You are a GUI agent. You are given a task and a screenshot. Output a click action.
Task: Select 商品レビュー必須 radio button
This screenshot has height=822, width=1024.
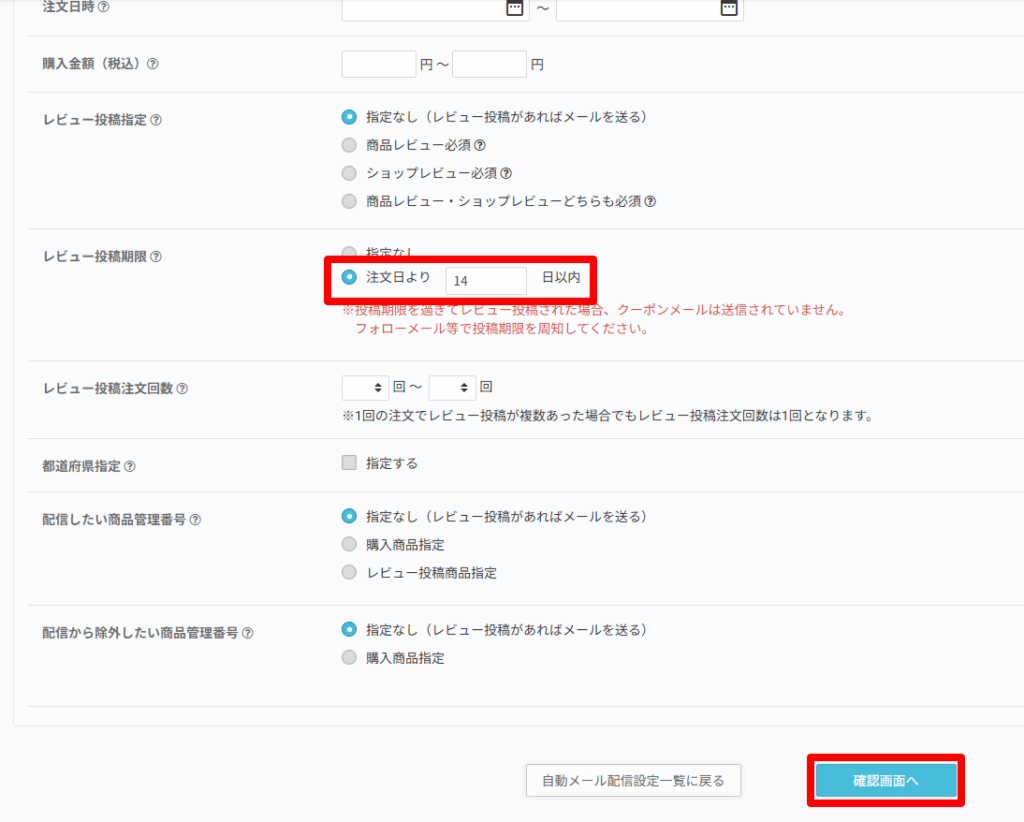coord(349,145)
